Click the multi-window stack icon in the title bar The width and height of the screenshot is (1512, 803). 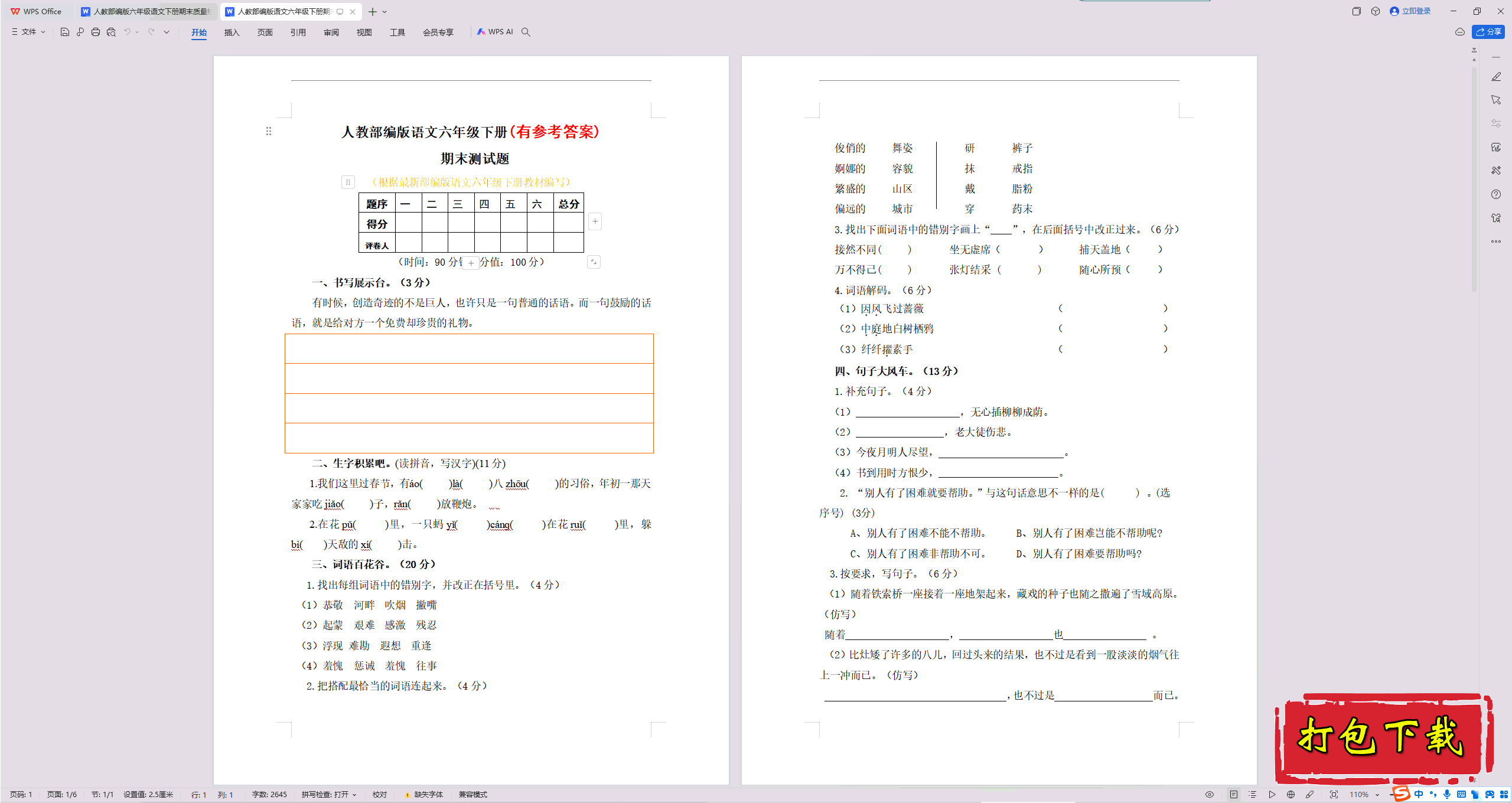[x=1357, y=11]
